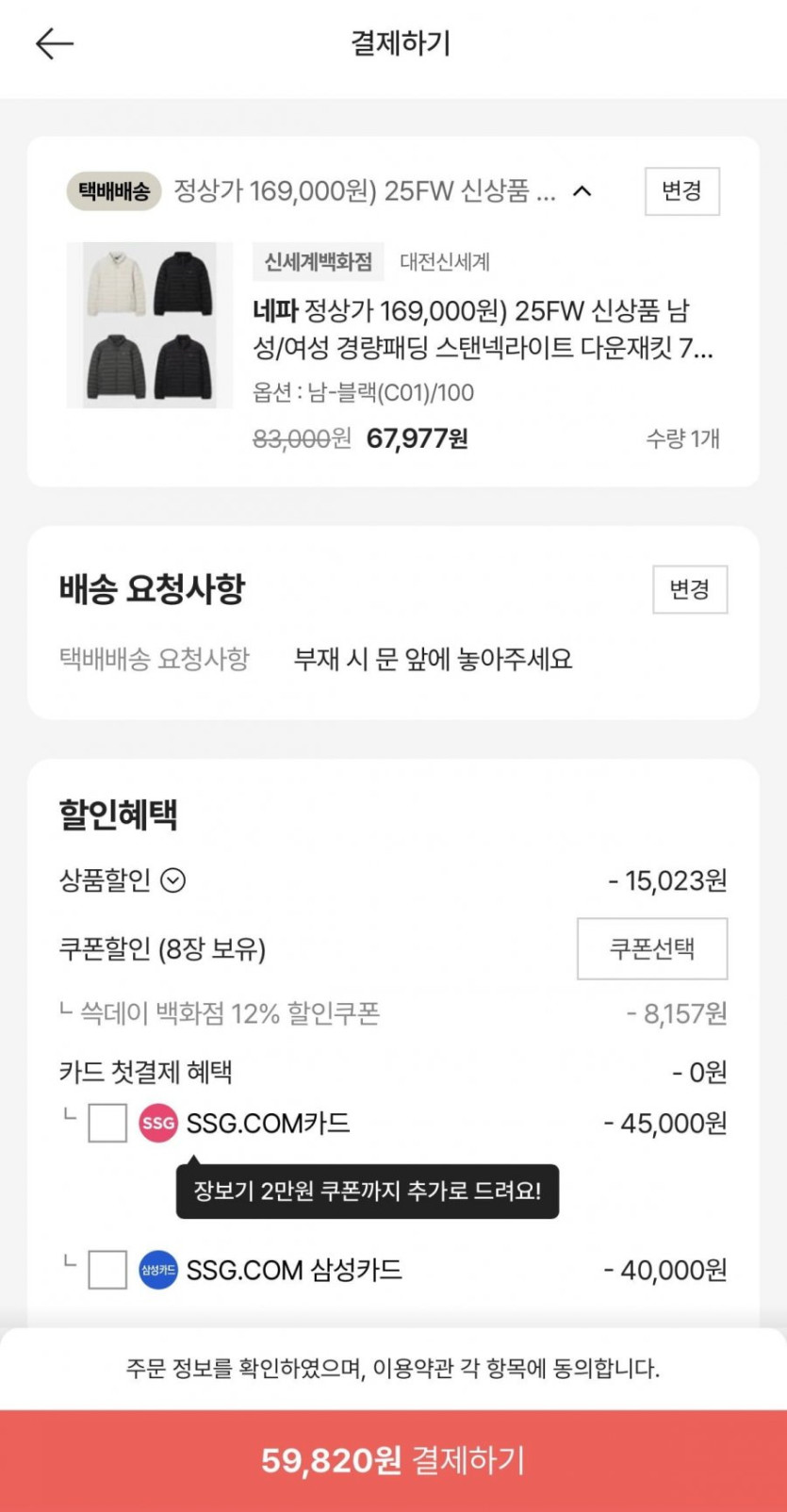Image resolution: width=787 pixels, height=1512 pixels.
Task: Open the 네파 product title link
Action: coord(482,329)
